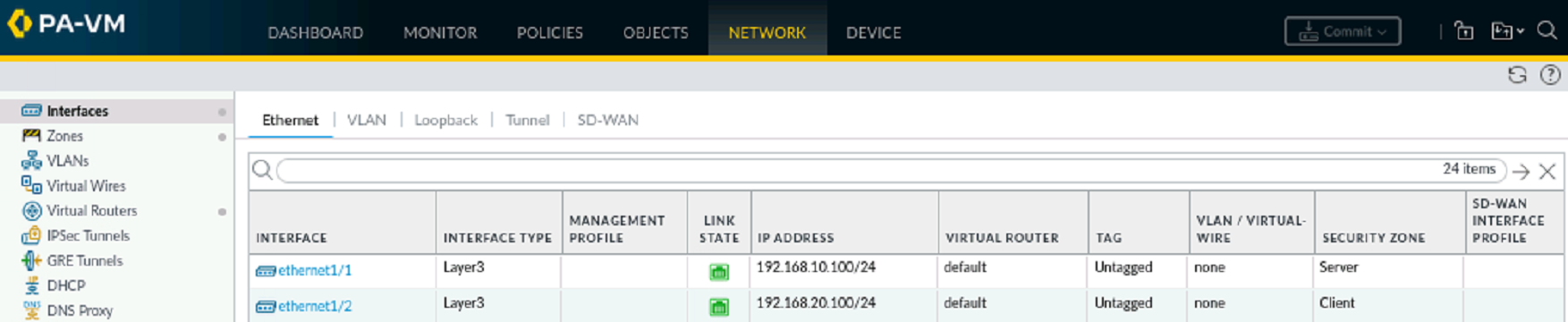Open GRE Tunnels in the sidebar
1568x322 pixels.
coord(85,261)
